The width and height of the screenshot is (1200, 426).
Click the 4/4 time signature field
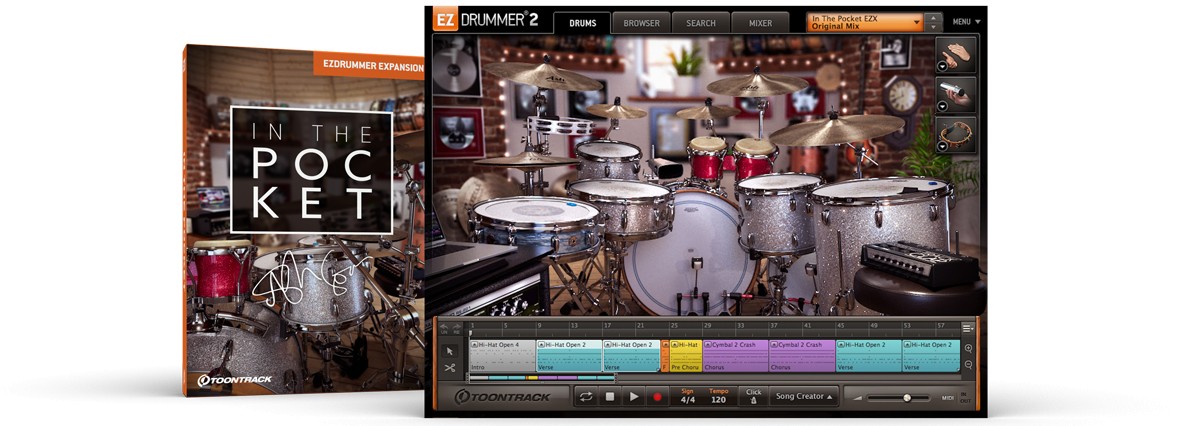click(688, 397)
